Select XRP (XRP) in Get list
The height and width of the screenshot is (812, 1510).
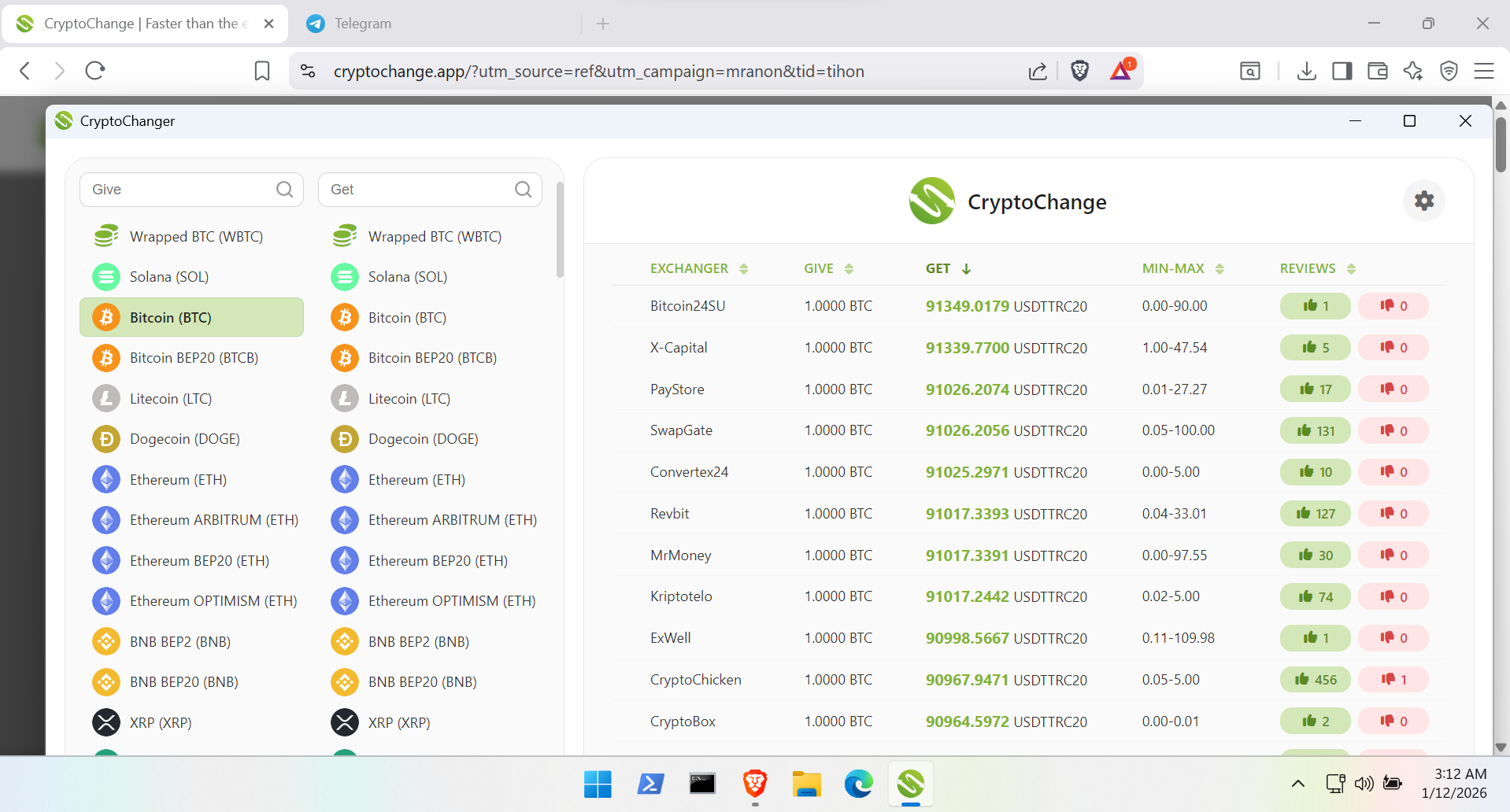[430, 722]
